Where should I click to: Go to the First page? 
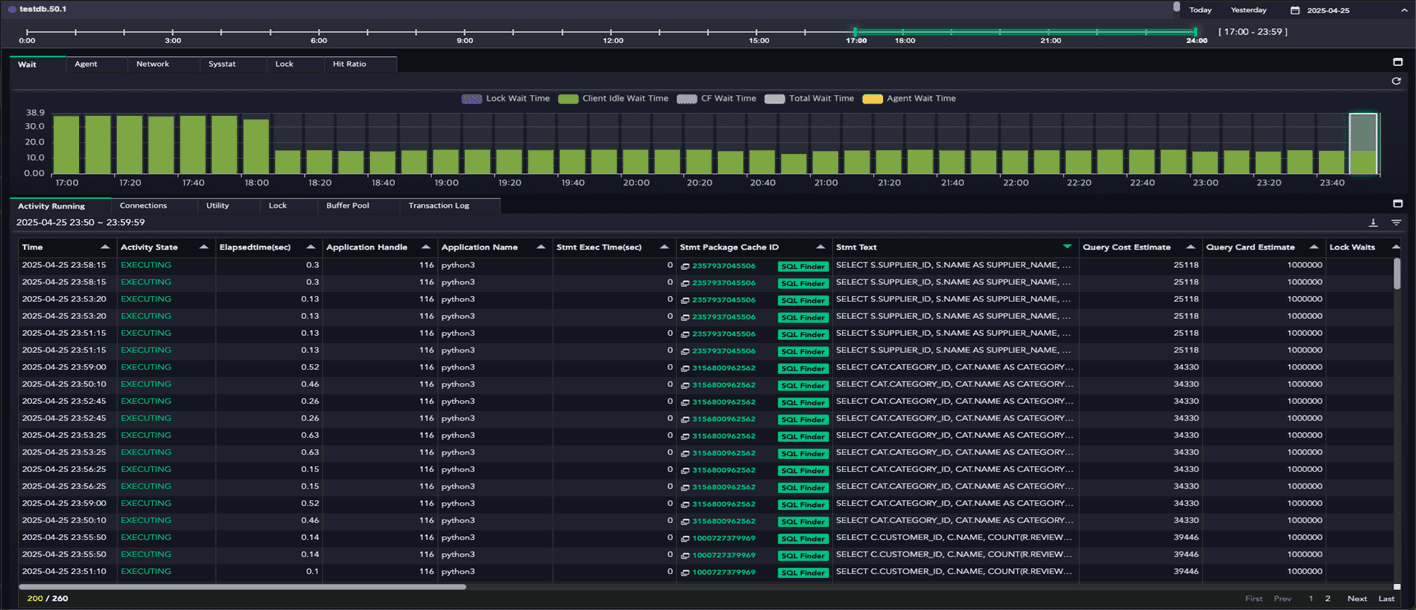1253,598
